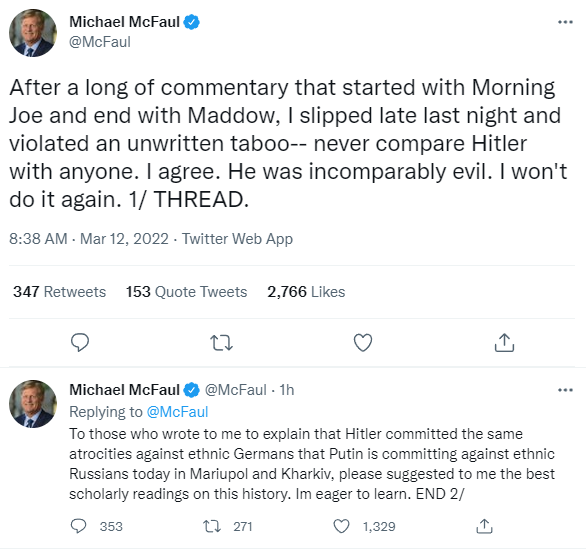The height and width of the screenshot is (550, 586).
Task: Click Michael McFaul's profile photo on the main tweet
Action: pyautogui.click(x=33, y=33)
